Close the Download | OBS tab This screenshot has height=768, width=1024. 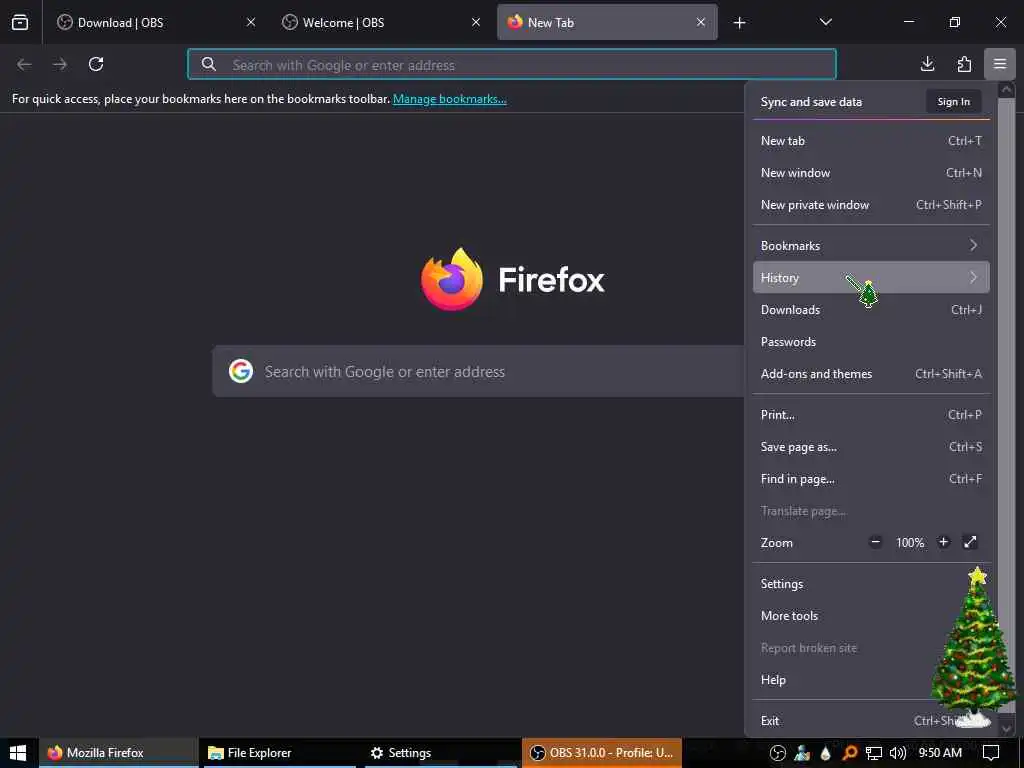pos(251,22)
